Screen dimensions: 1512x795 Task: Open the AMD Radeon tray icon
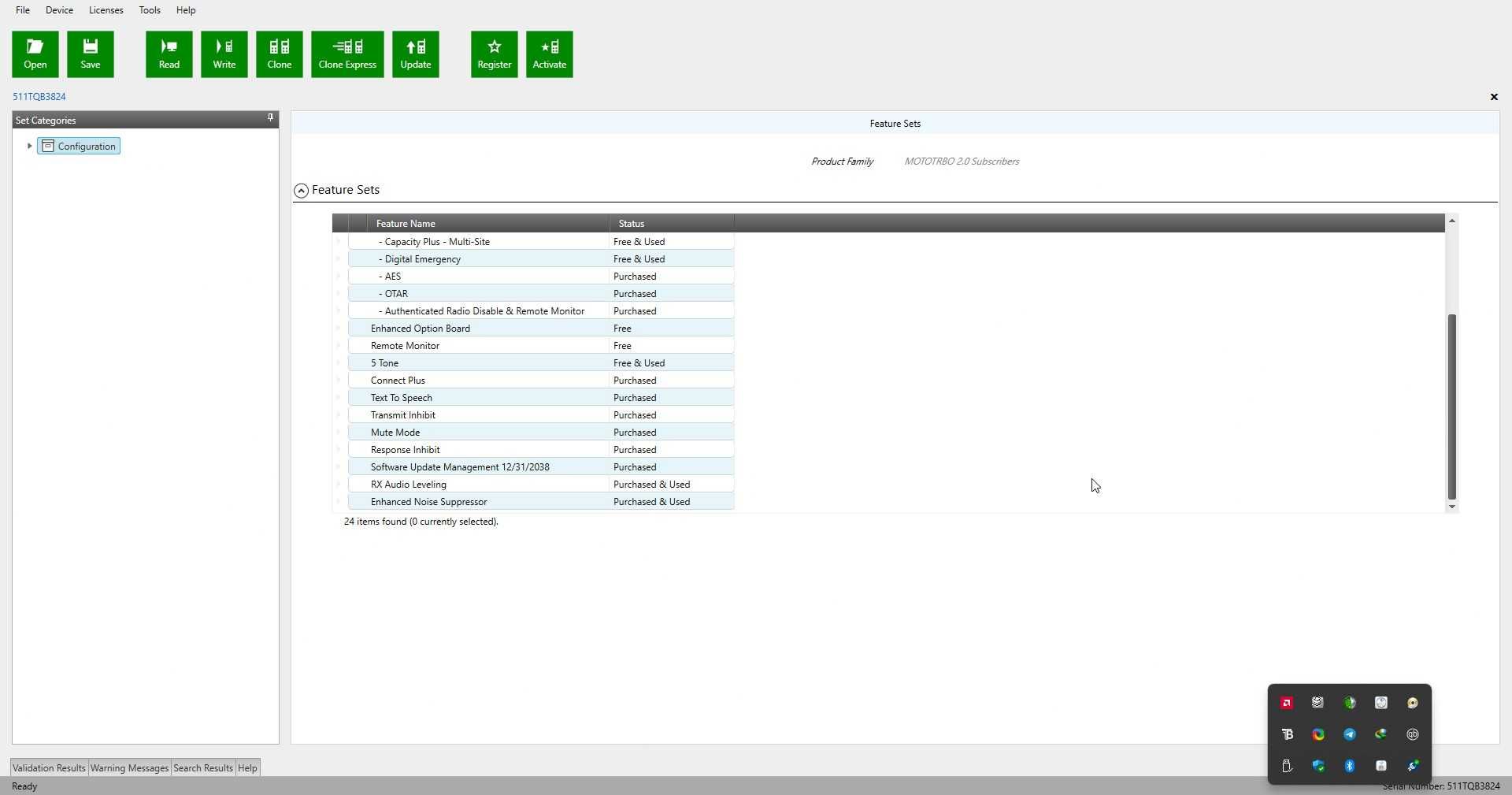[1287, 703]
